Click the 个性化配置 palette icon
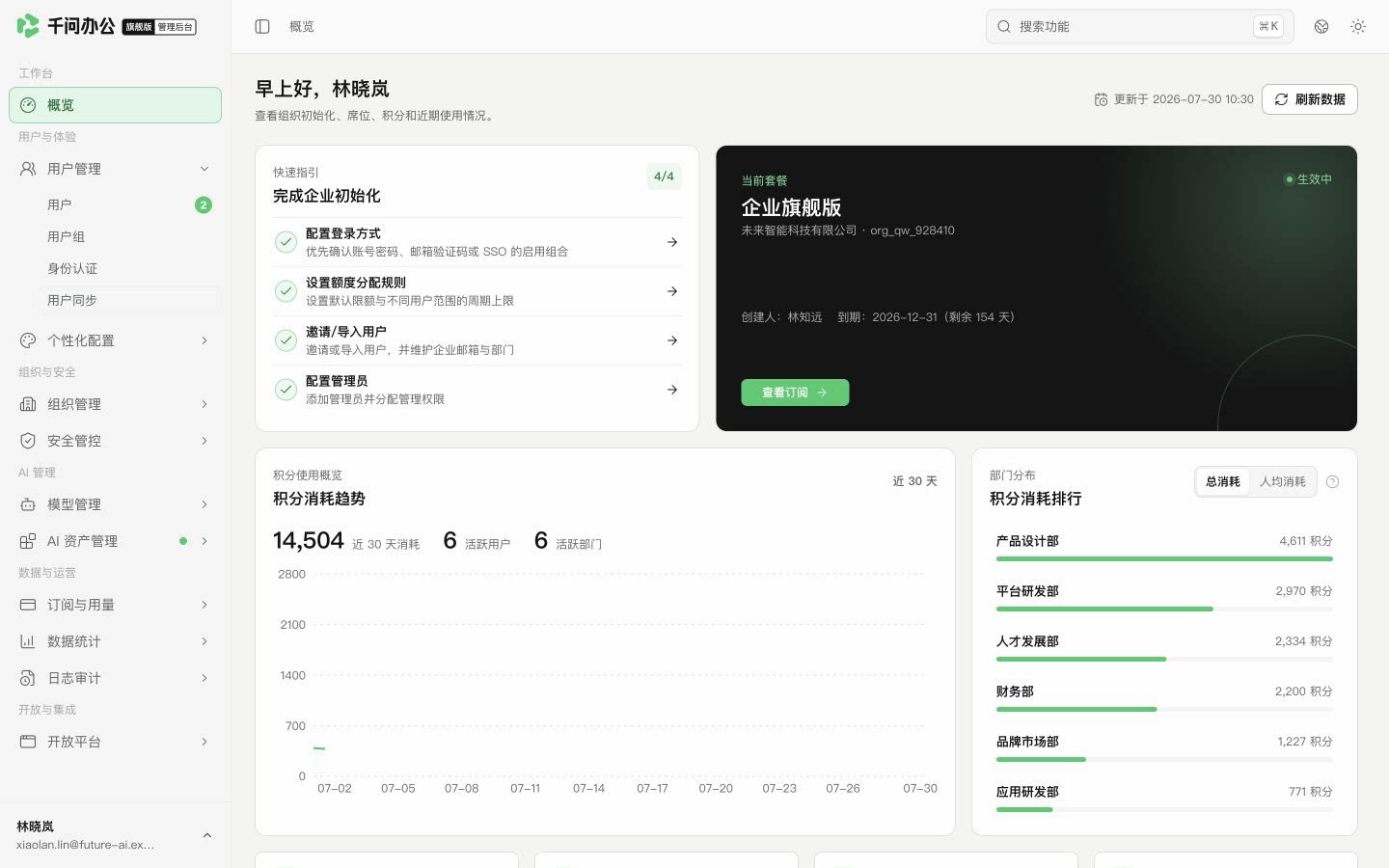The image size is (1389, 868). [x=28, y=340]
